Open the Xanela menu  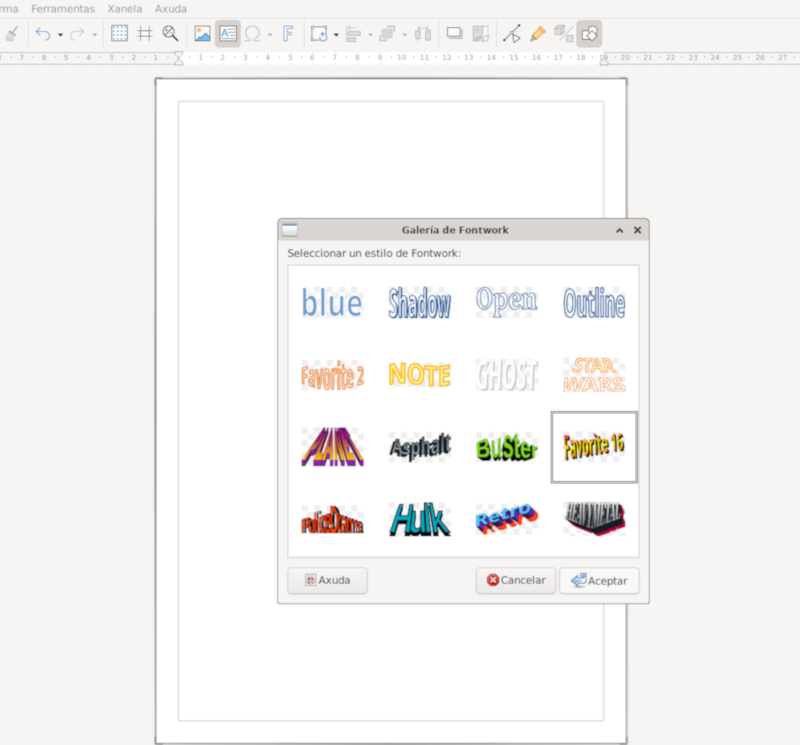pos(125,8)
